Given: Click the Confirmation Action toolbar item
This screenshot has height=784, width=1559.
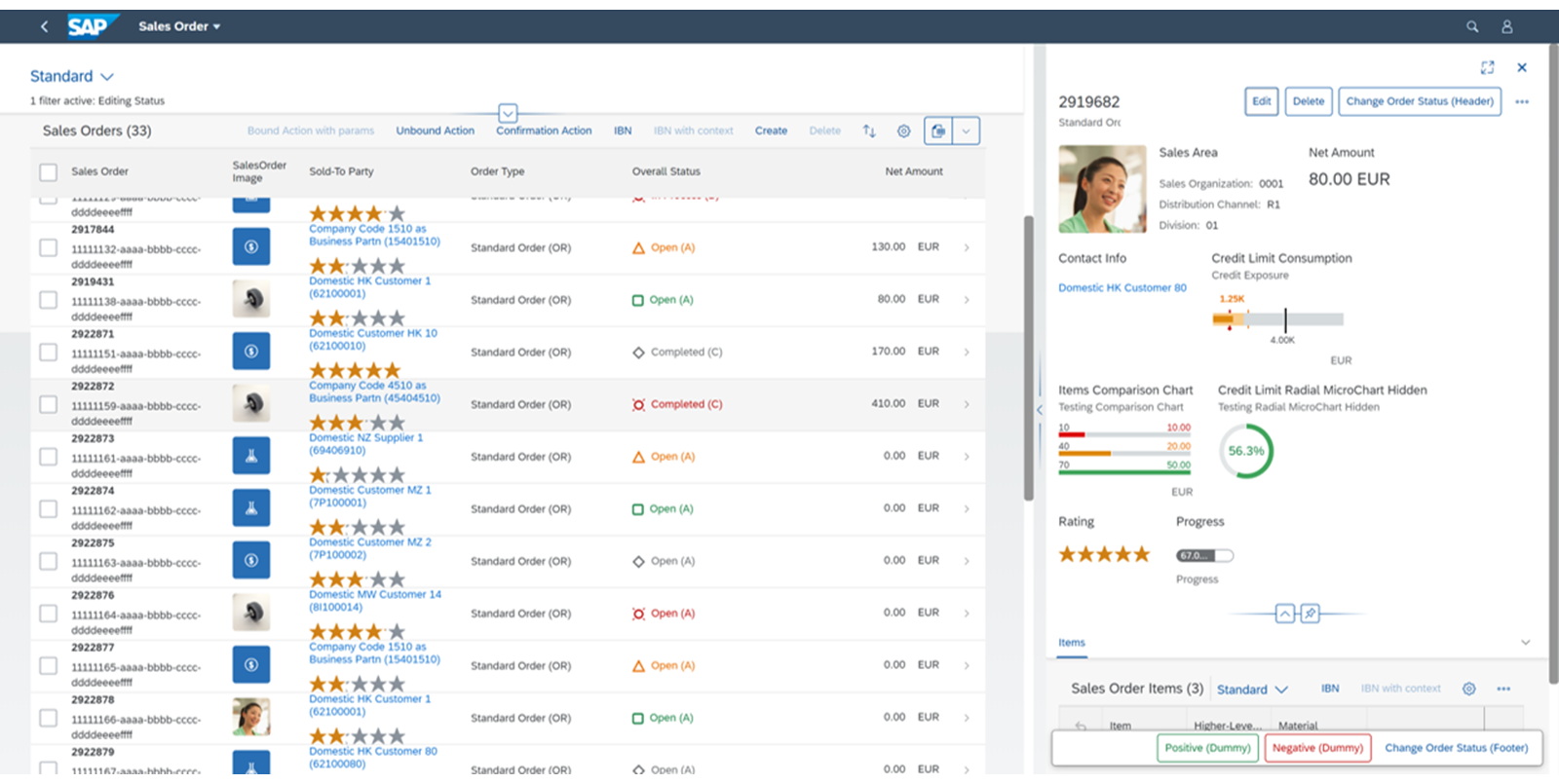Looking at the screenshot, I should pyautogui.click(x=544, y=131).
